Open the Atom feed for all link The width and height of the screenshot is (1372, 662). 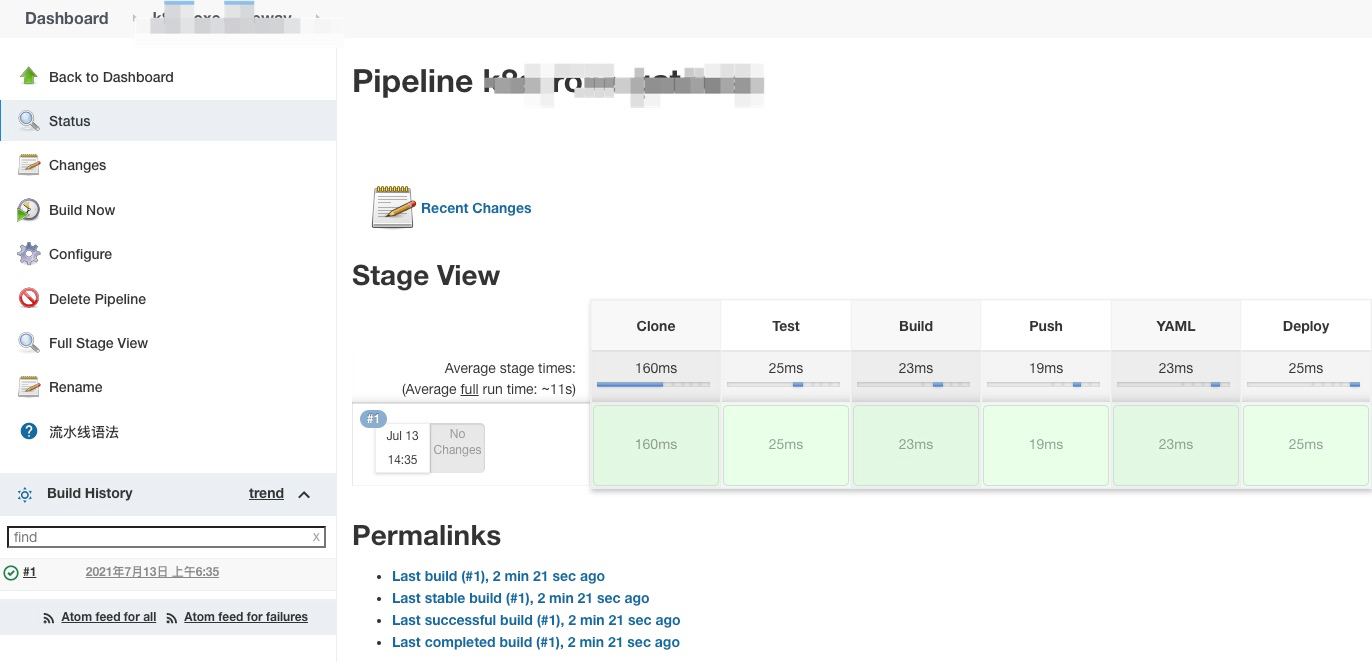(x=108, y=617)
